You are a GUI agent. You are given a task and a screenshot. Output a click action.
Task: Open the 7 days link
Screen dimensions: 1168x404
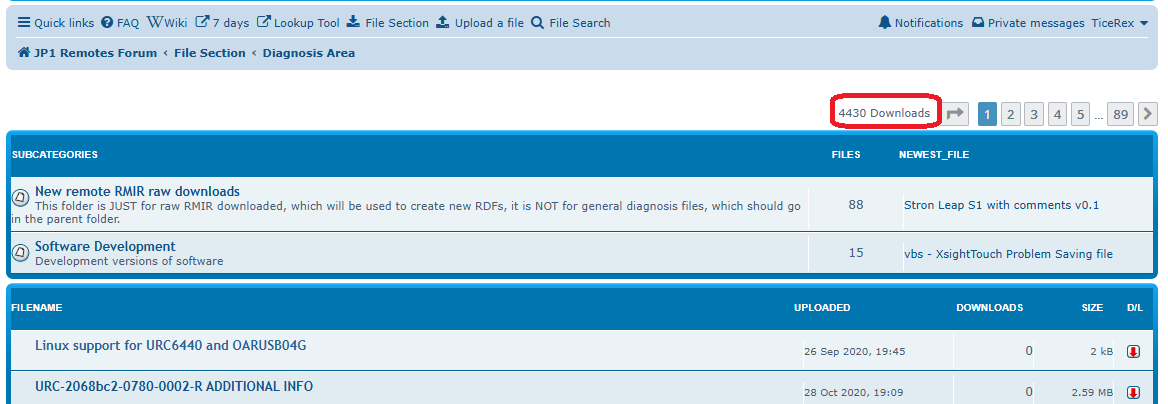click(222, 23)
